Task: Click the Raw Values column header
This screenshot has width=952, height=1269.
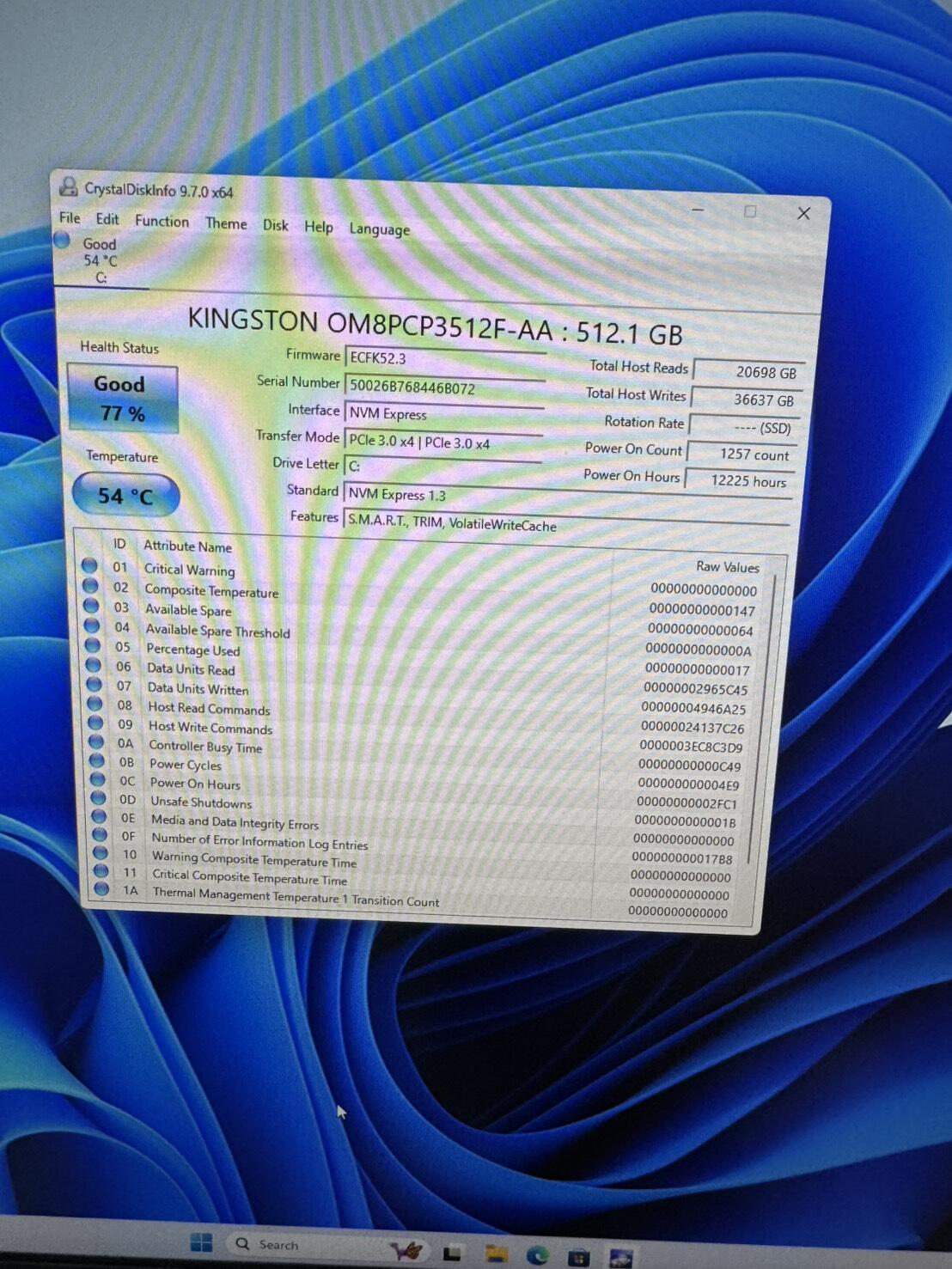Action: tap(727, 566)
